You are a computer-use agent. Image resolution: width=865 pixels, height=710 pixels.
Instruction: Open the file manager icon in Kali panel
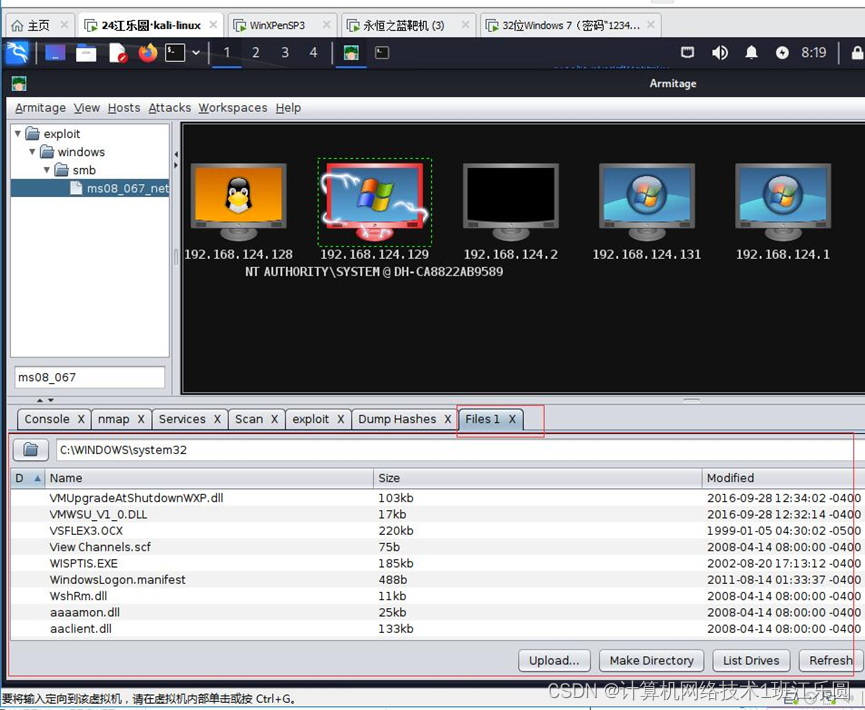point(86,53)
